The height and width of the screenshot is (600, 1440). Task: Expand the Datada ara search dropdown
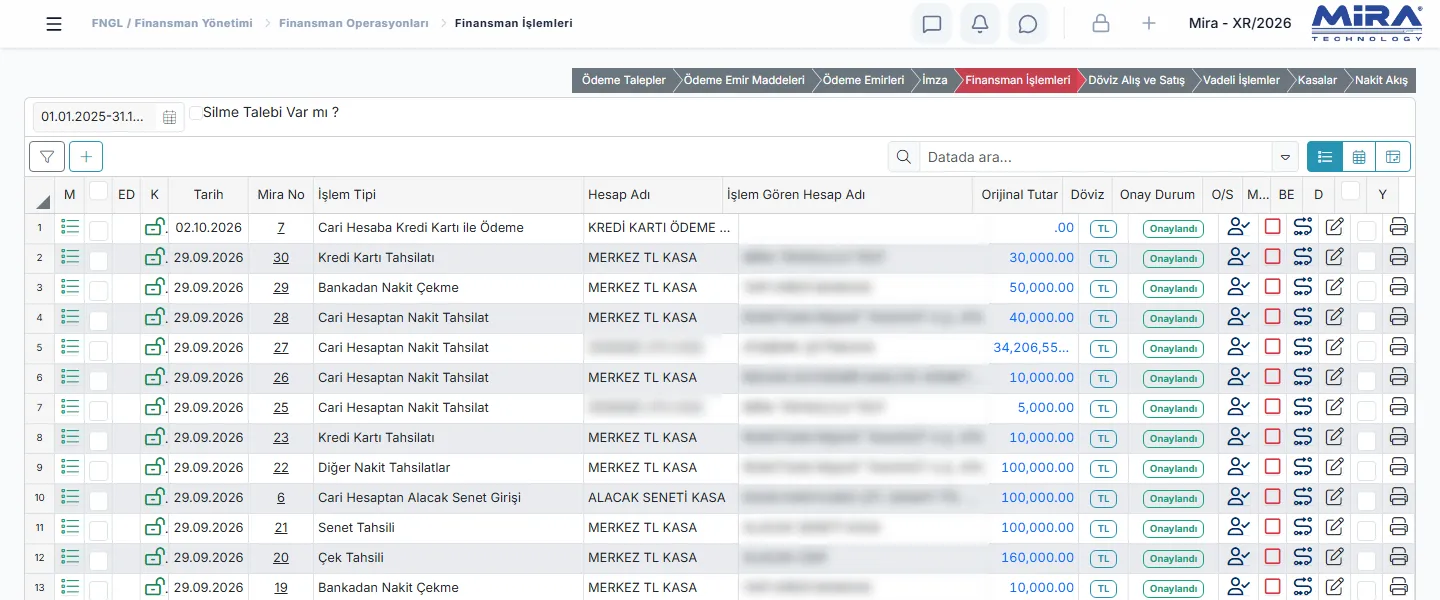(1285, 157)
